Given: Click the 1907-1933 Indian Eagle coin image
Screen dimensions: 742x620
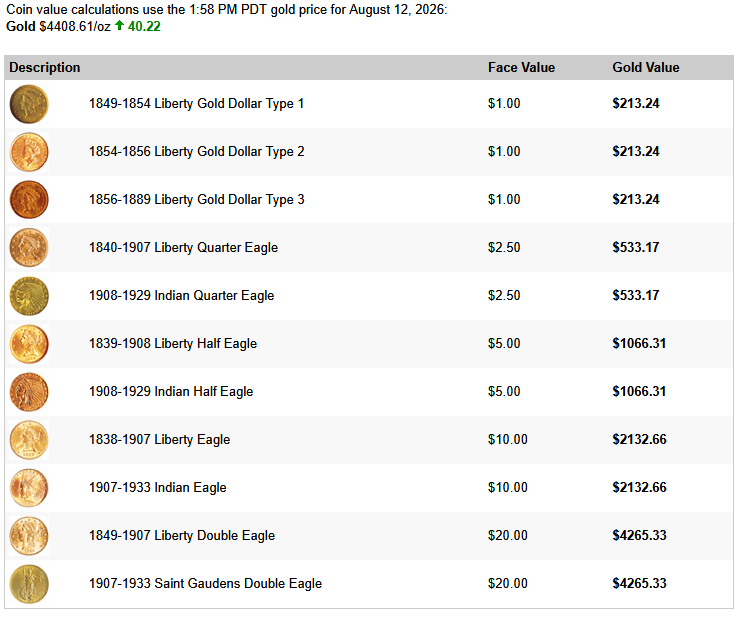Looking at the screenshot, I should (x=29, y=488).
